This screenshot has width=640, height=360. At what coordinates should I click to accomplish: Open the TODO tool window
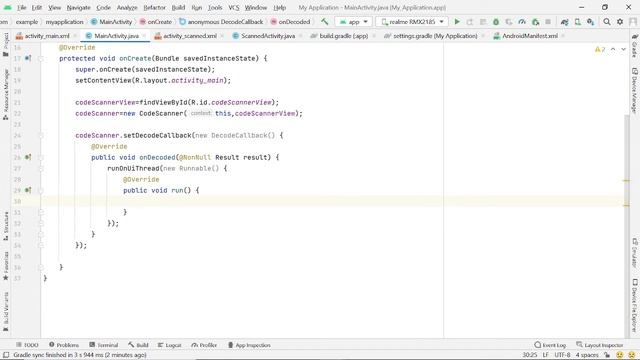coord(27,345)
